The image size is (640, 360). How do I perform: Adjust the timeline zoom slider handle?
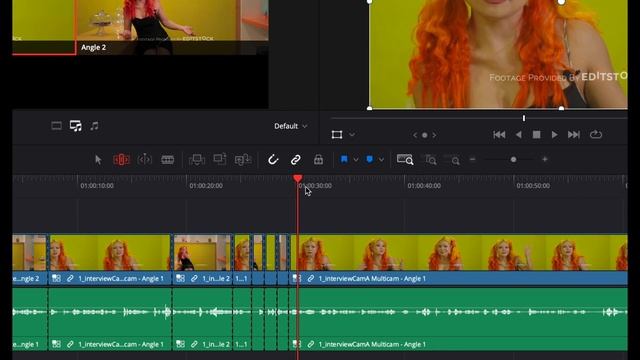(513, 160)
